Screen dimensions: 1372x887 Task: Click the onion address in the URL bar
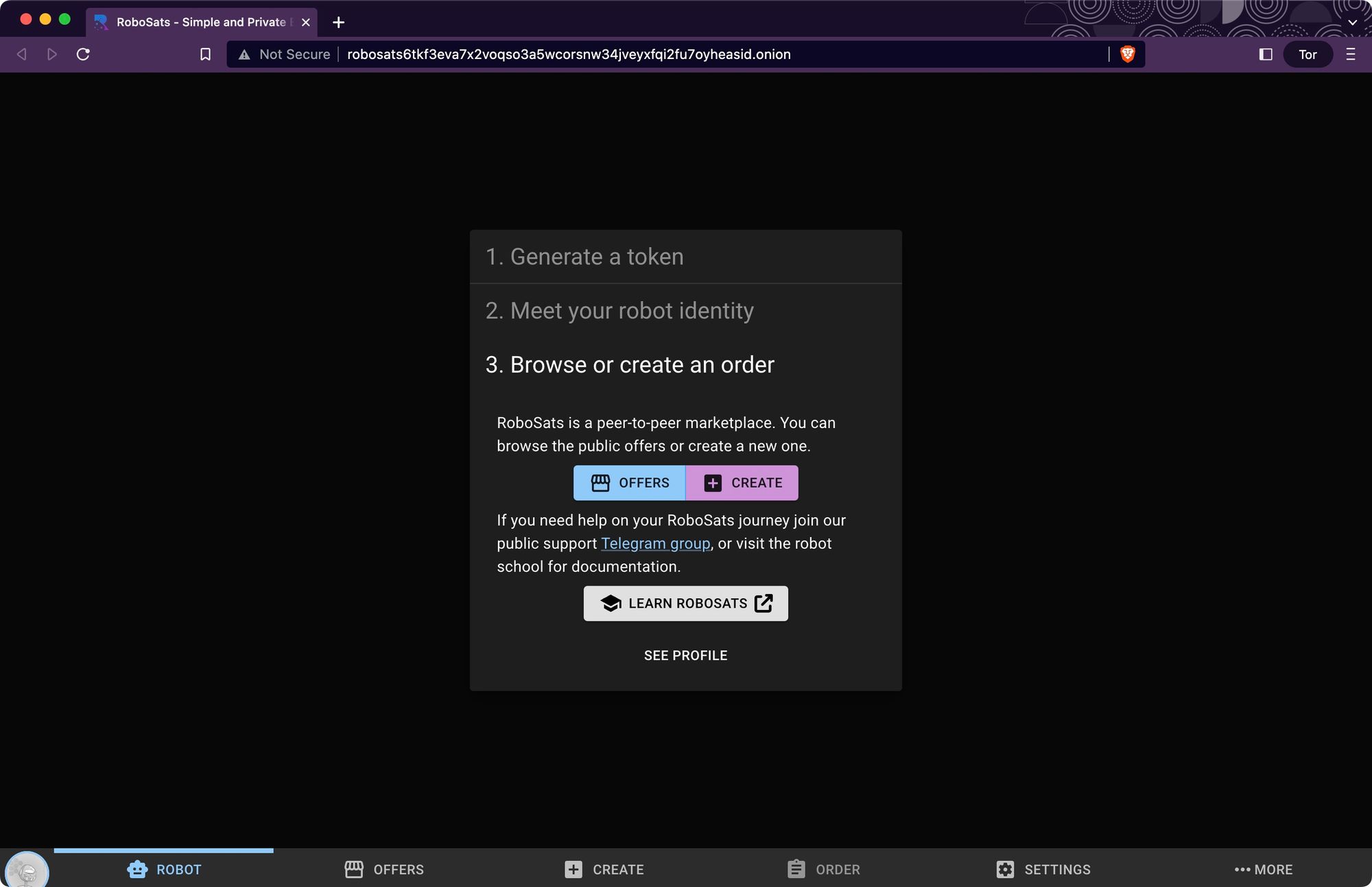coord(569,54)
